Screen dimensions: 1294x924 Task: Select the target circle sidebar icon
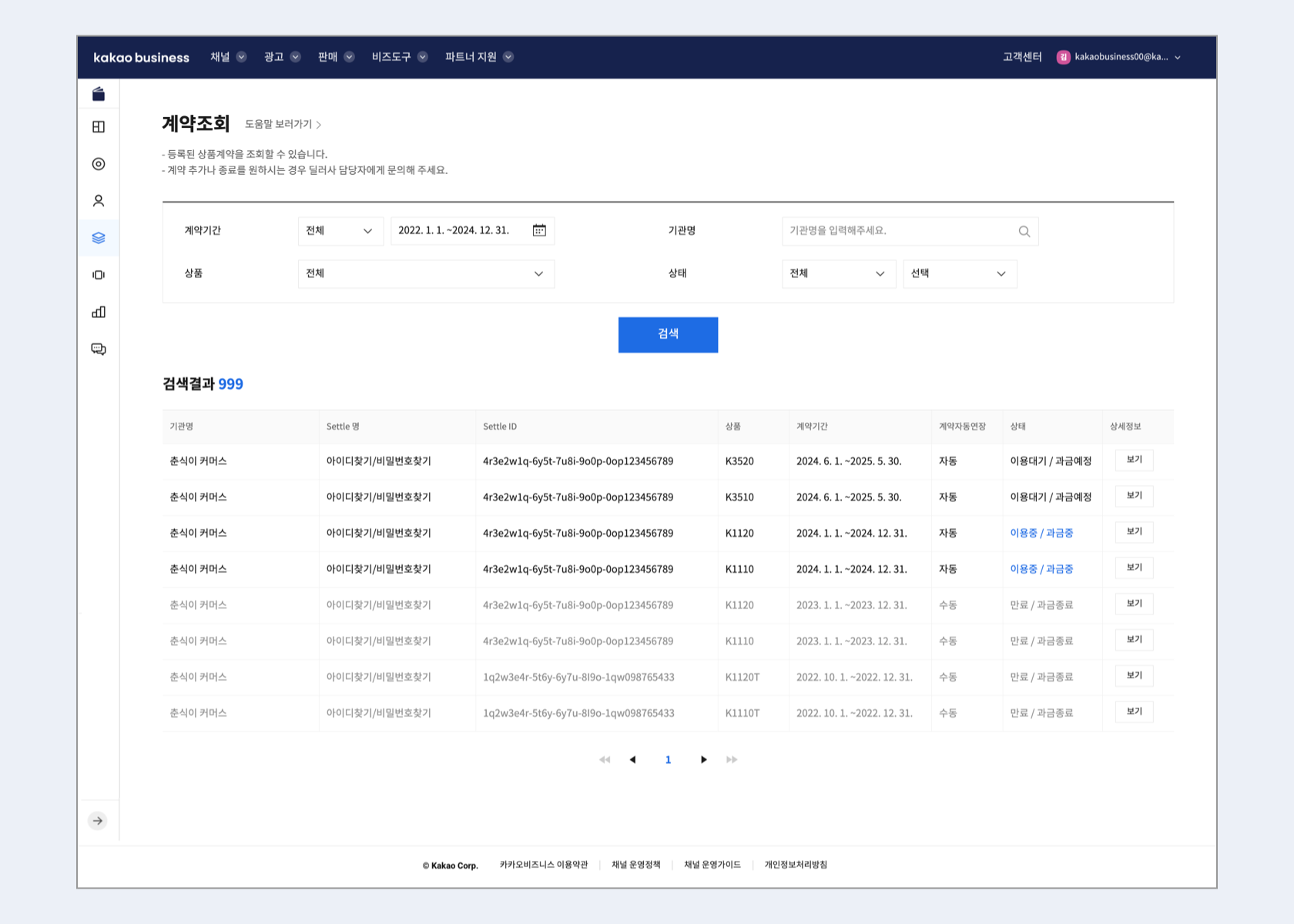point(99,164)
